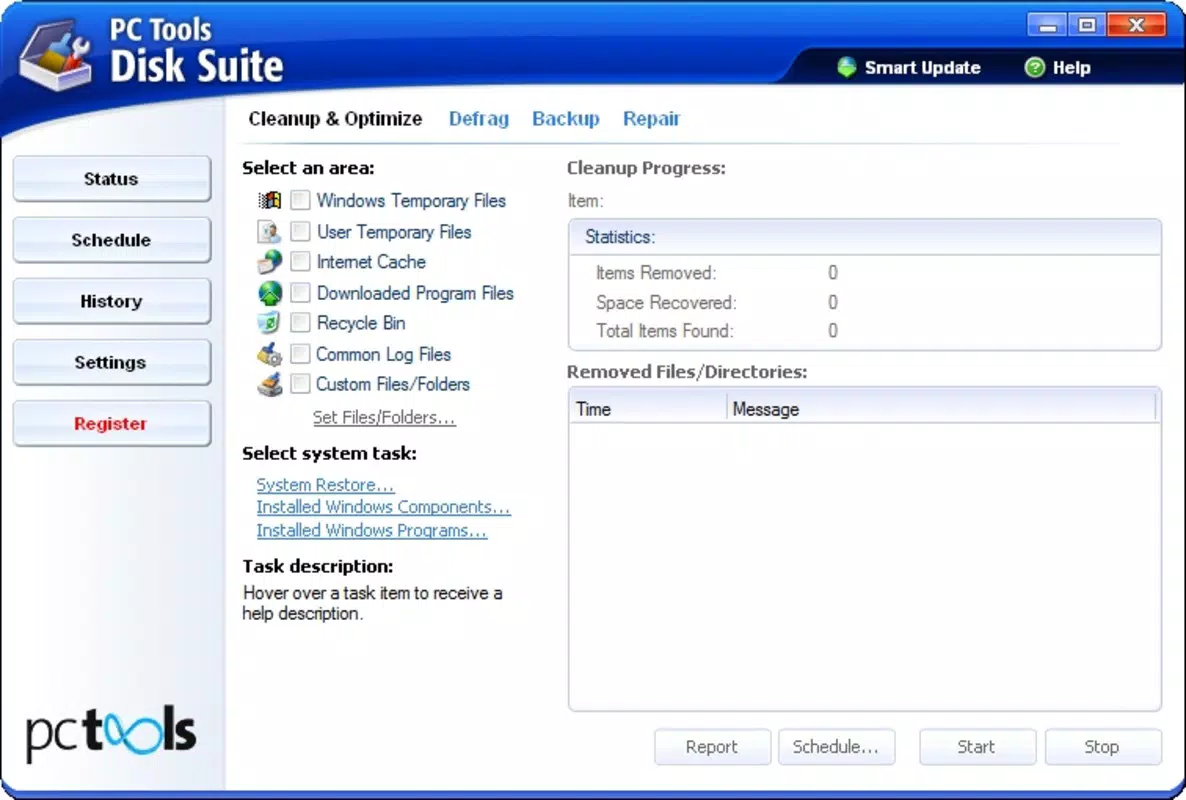Enable Windows Temporary Files checkbox
This screenshot has height=800, width=1186.
coord(300,200)
